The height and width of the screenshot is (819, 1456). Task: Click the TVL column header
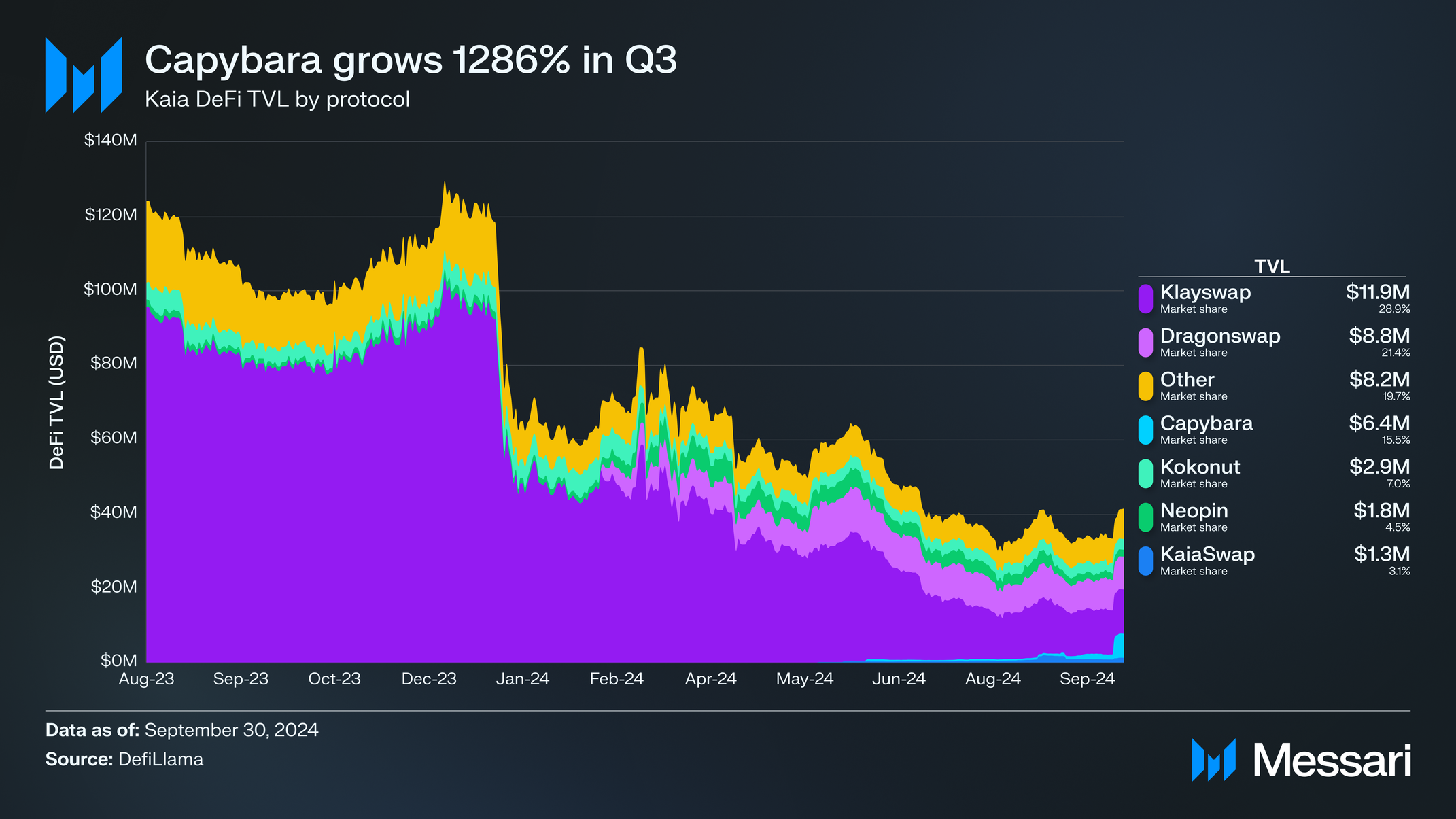click(1272, 266)
